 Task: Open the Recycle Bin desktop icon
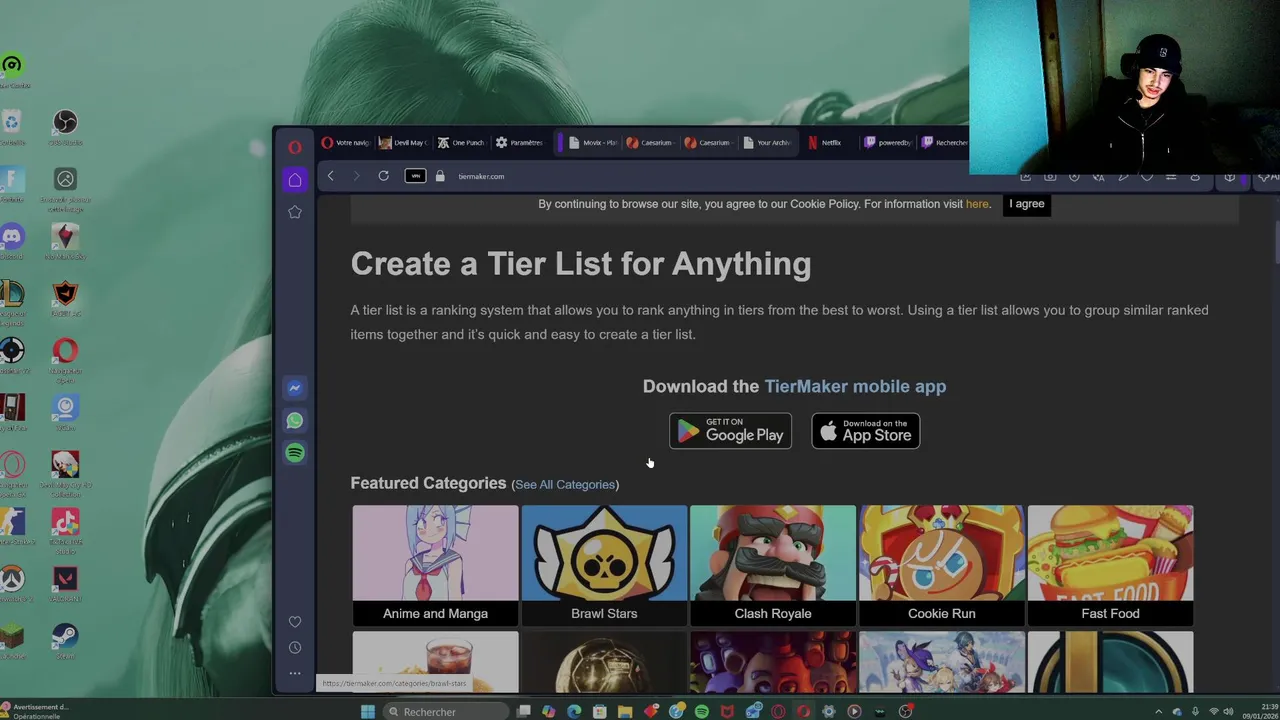(12, 127)
